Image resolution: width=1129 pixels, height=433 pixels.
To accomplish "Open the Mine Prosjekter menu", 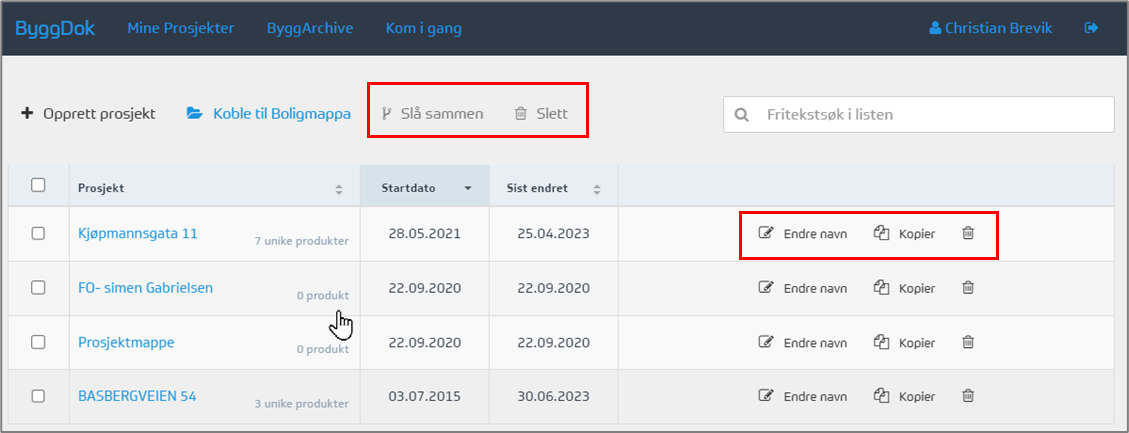I will tap(180, 28).
